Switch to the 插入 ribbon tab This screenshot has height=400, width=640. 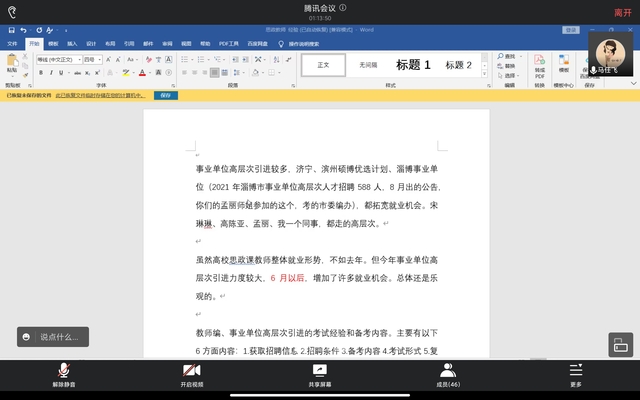click(x=72, y=44)
